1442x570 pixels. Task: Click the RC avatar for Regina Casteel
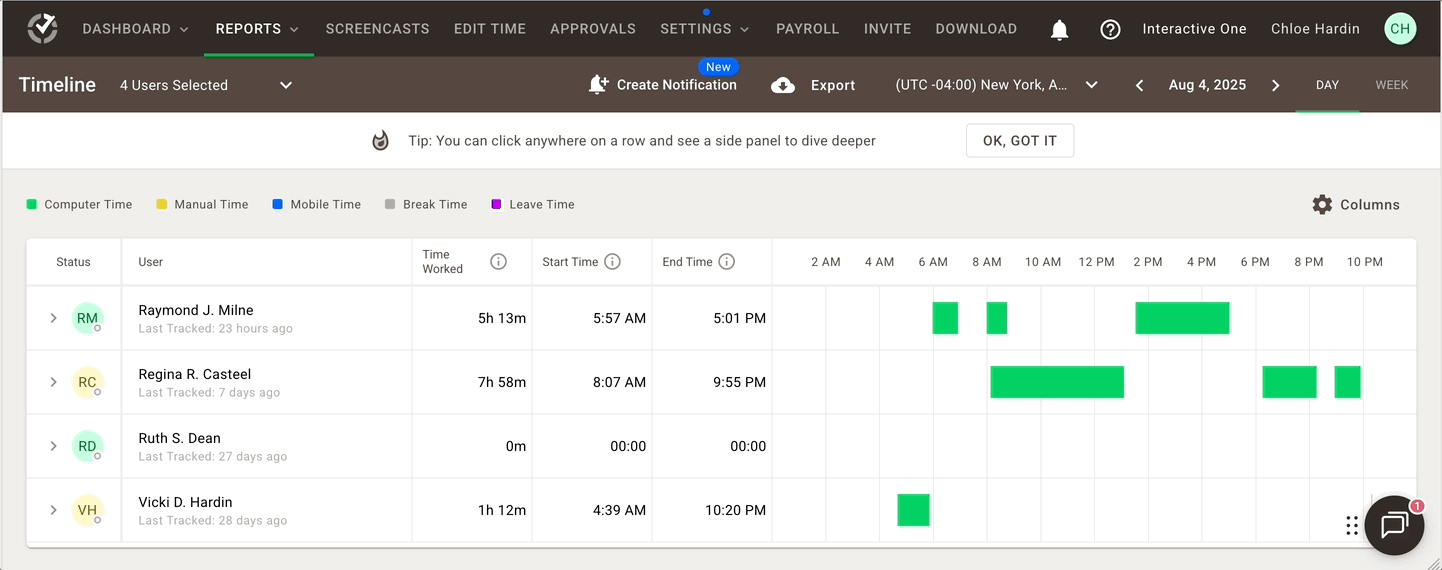point(87,382)
